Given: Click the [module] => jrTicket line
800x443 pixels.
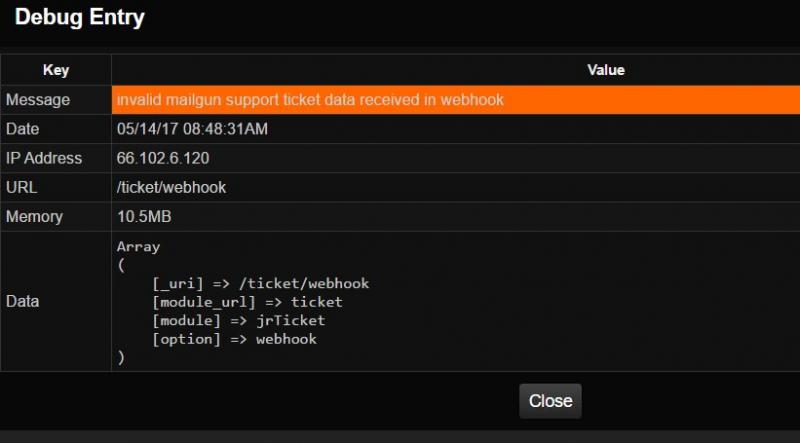Looking at the screenshot, I should [x=238, y=320].
